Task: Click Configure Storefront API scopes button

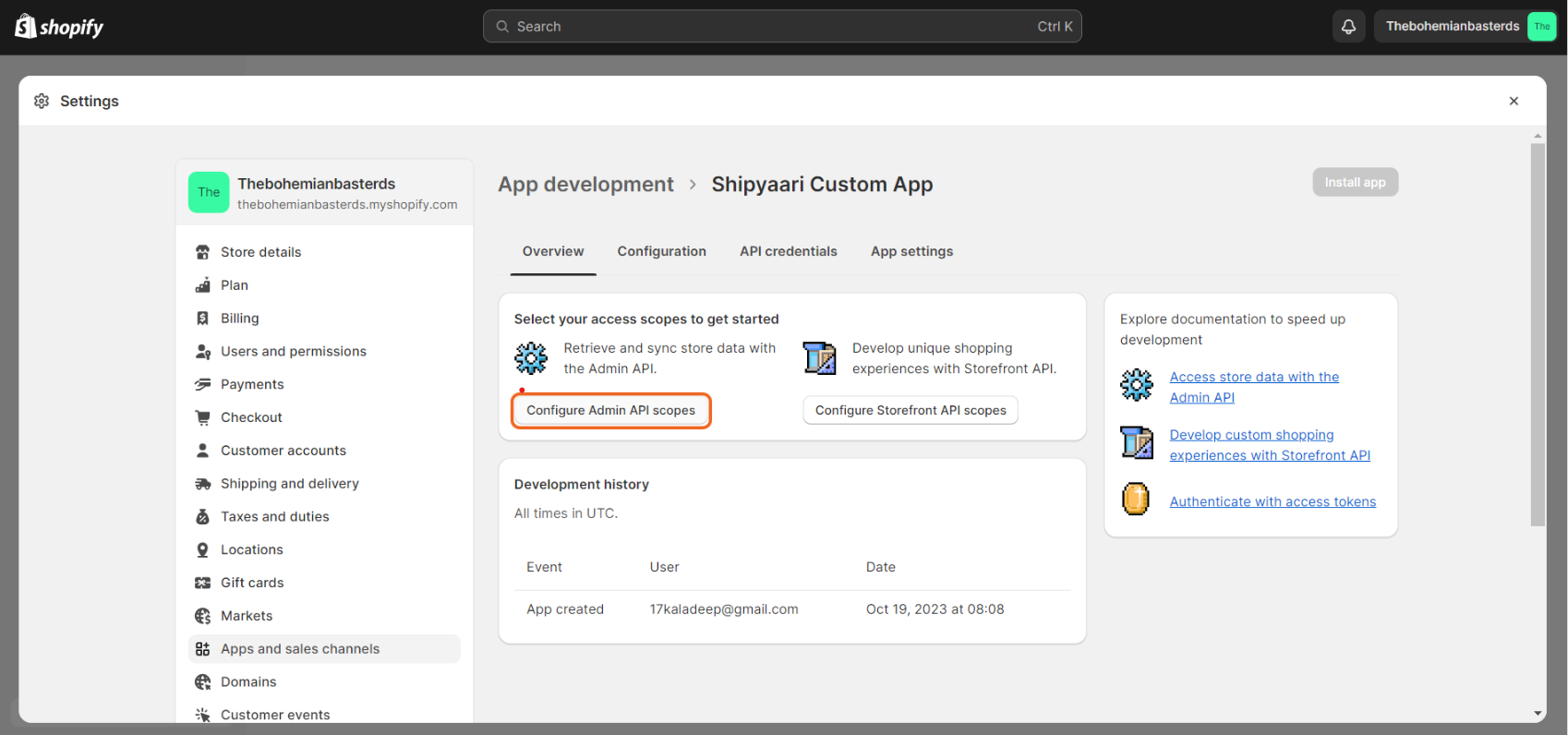Action: [x=911, y=410]
